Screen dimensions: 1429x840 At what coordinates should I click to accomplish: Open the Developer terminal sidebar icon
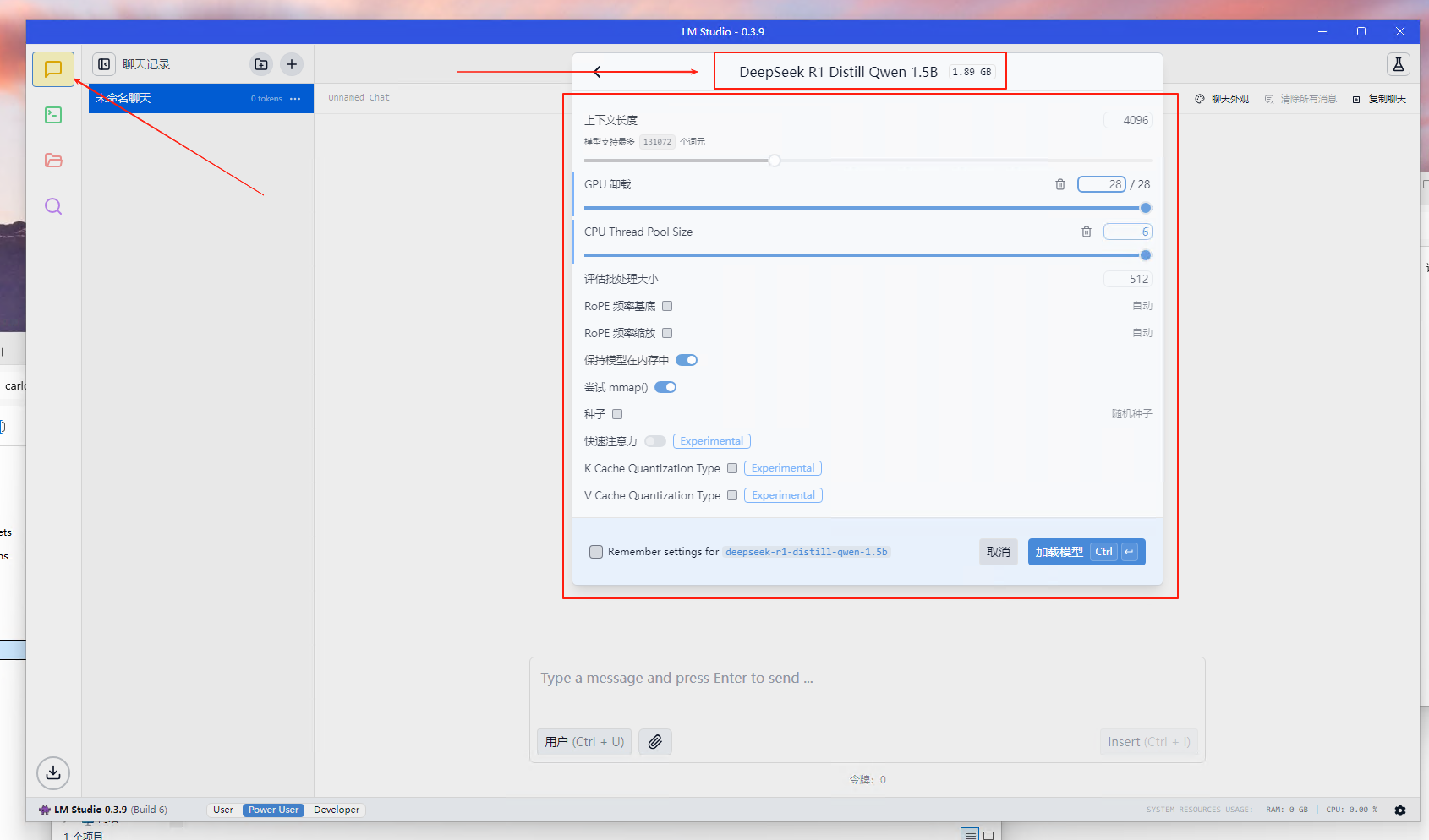click(53, 115)
